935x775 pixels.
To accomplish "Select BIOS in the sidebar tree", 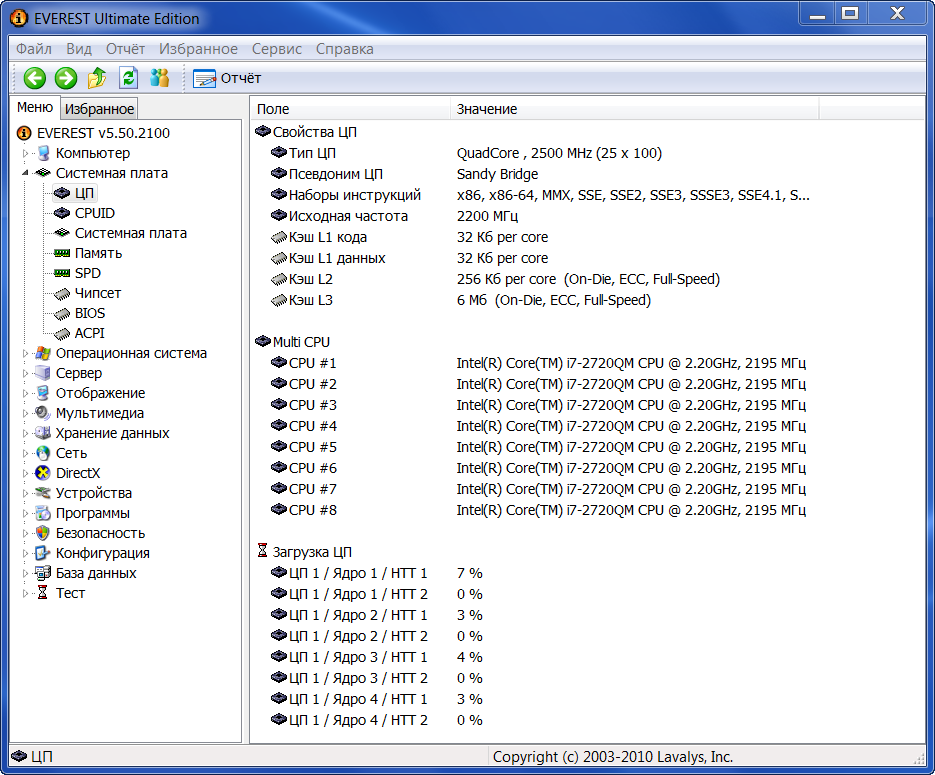I will [x=90, y=313].
